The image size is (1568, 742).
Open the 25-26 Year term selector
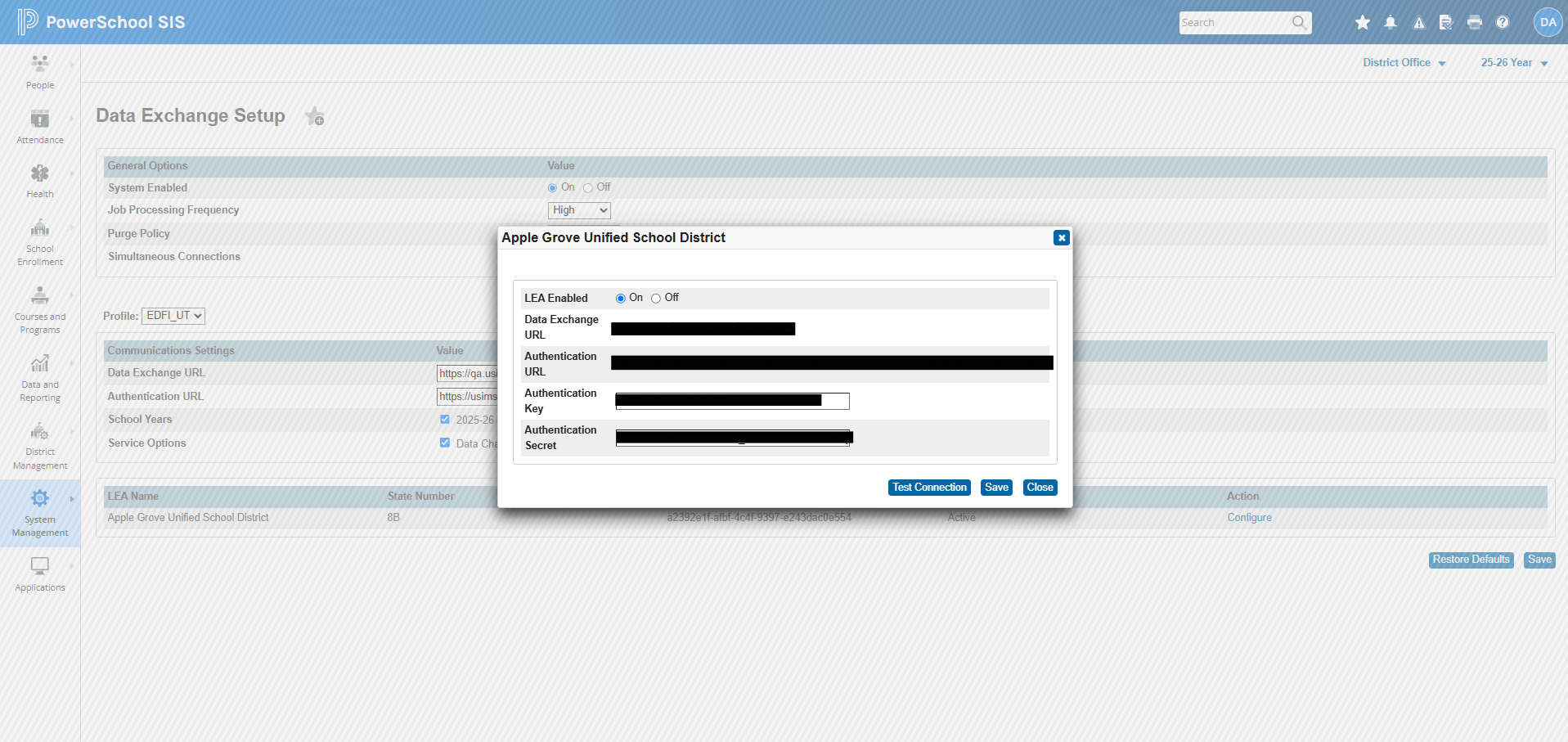1515,63
